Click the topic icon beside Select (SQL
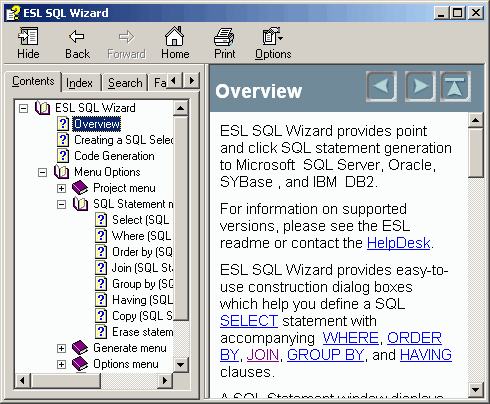Image resolution: width=490 pixels, height=404 pixels. [x=101, y=220]
